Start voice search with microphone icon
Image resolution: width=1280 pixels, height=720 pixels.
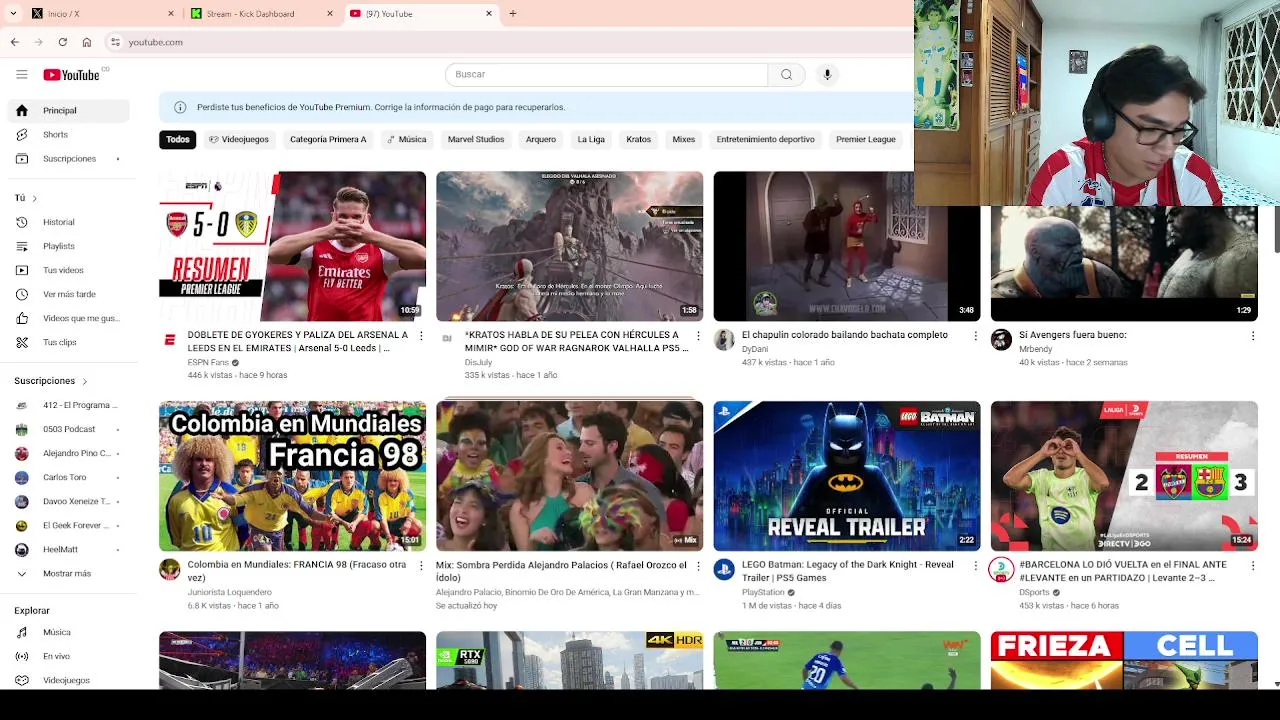pos(827,74)
